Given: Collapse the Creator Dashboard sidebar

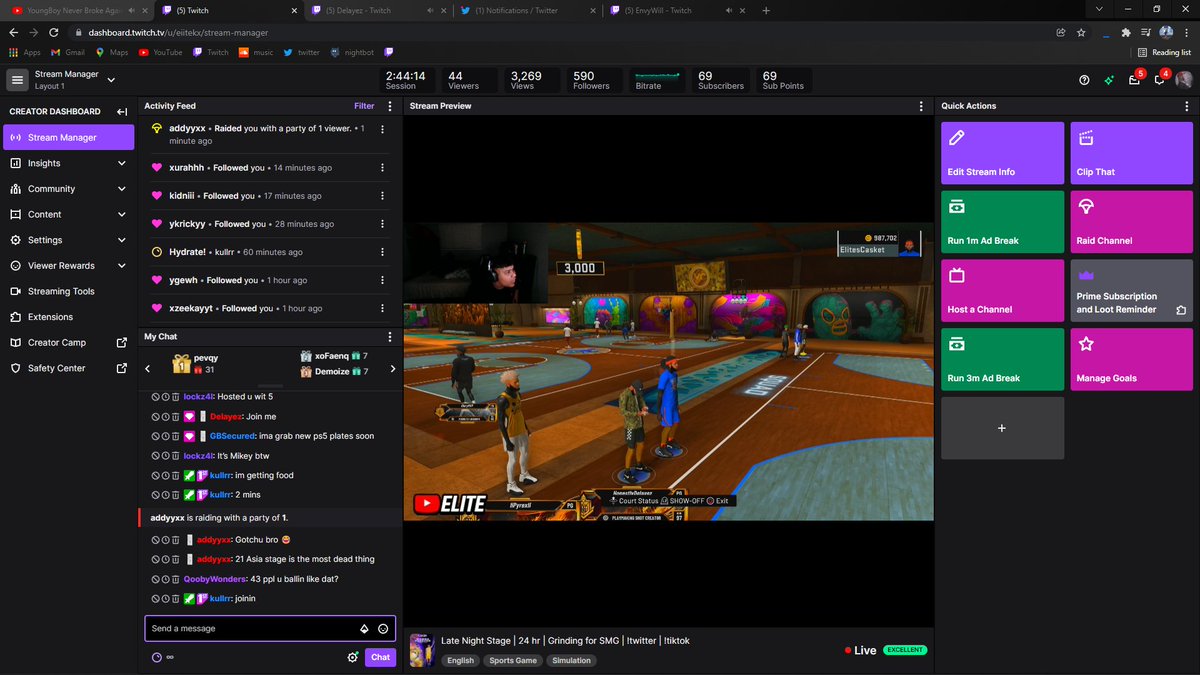Looking at the screenshot, I should pyautogui.click(x=122, y=111).
